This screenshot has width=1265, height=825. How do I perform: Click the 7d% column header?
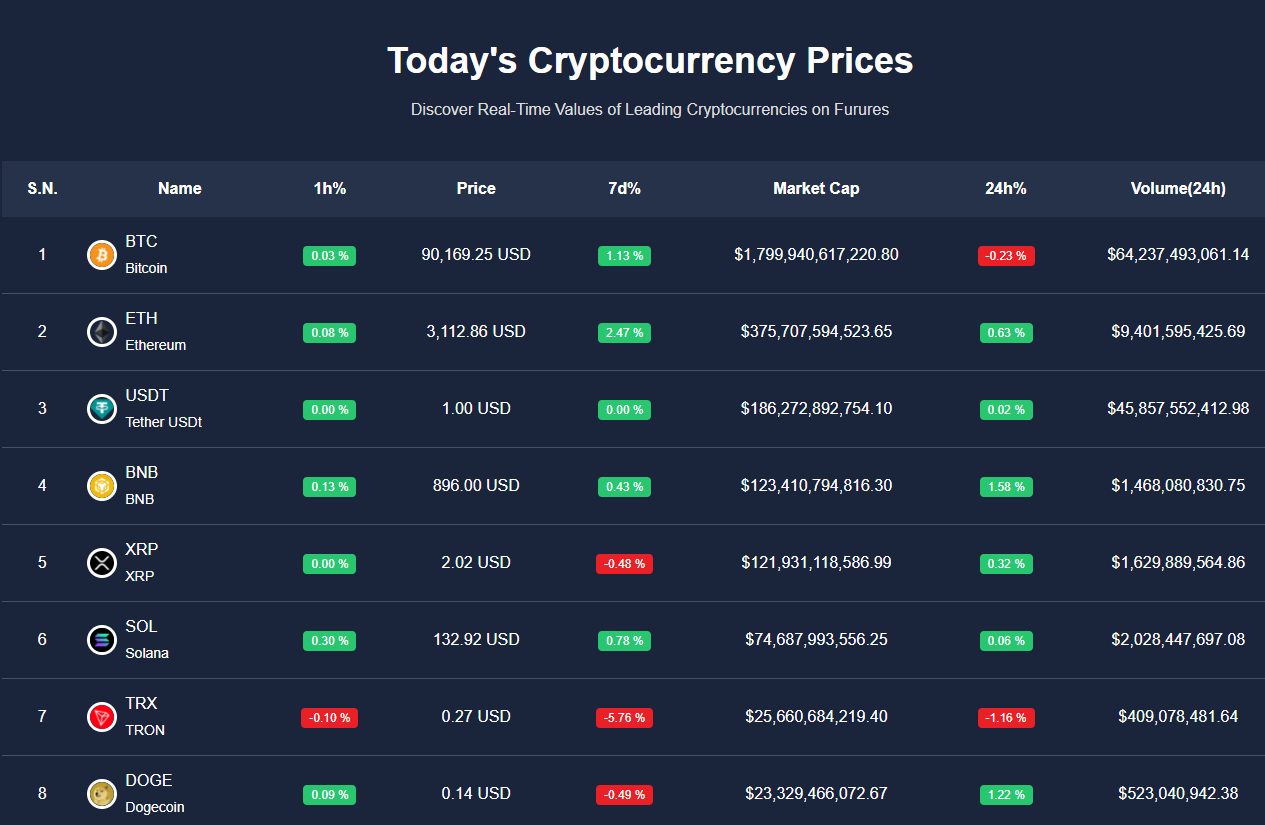(625, 188)
